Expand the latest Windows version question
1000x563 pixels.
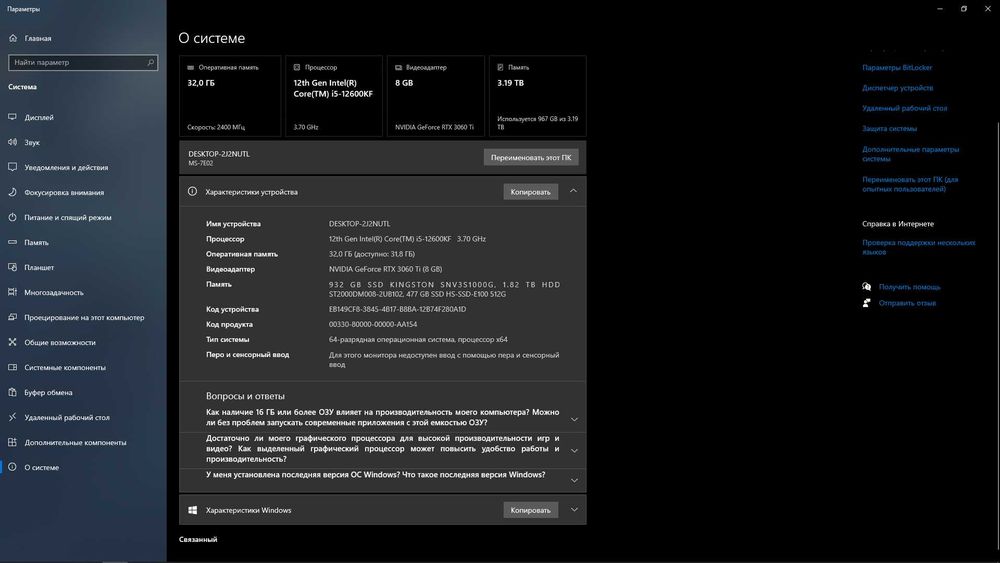(574, 480)
